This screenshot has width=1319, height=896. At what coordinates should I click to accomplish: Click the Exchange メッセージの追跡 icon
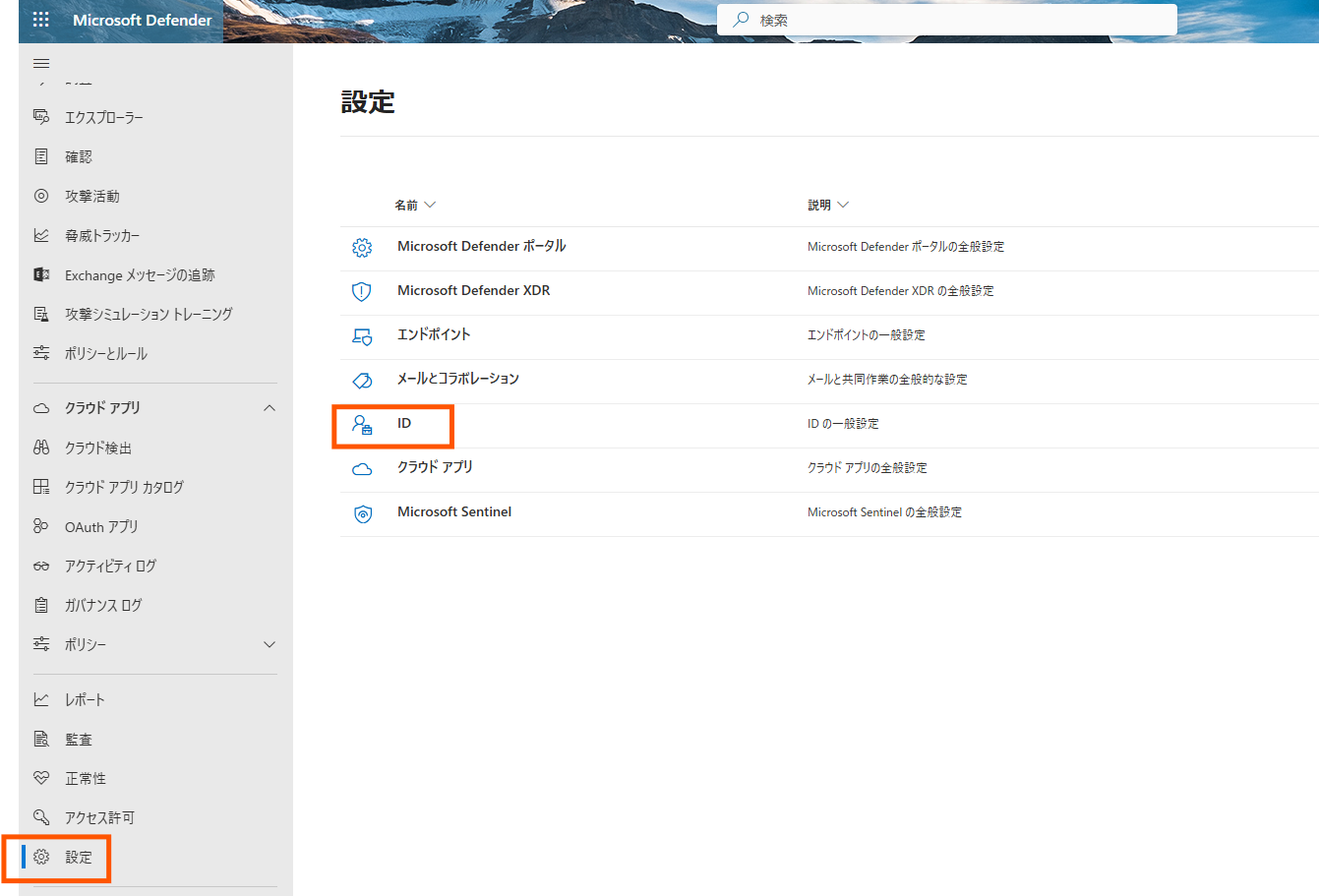[x=40, y=274]
